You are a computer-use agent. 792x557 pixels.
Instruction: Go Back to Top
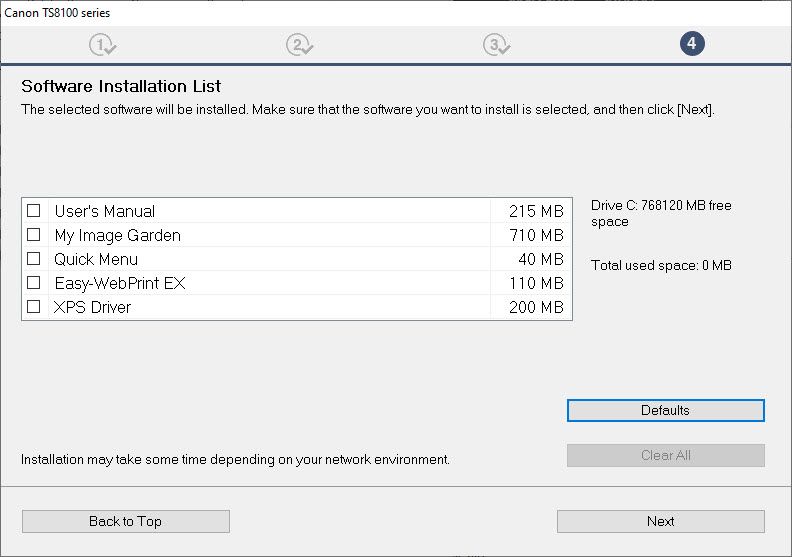(125, 521)
